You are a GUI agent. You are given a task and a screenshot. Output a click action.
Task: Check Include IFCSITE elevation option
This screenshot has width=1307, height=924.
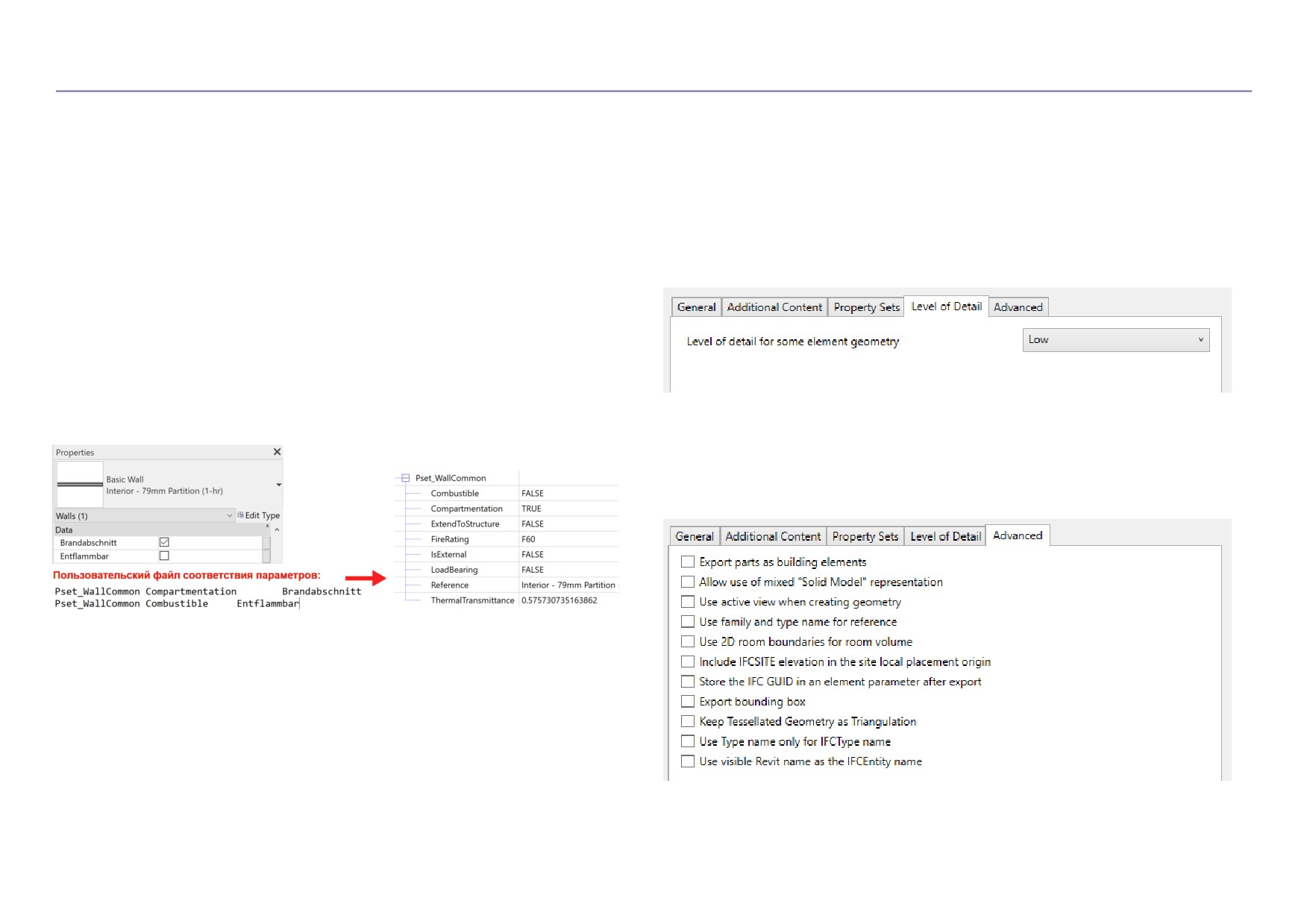[688, 661]
